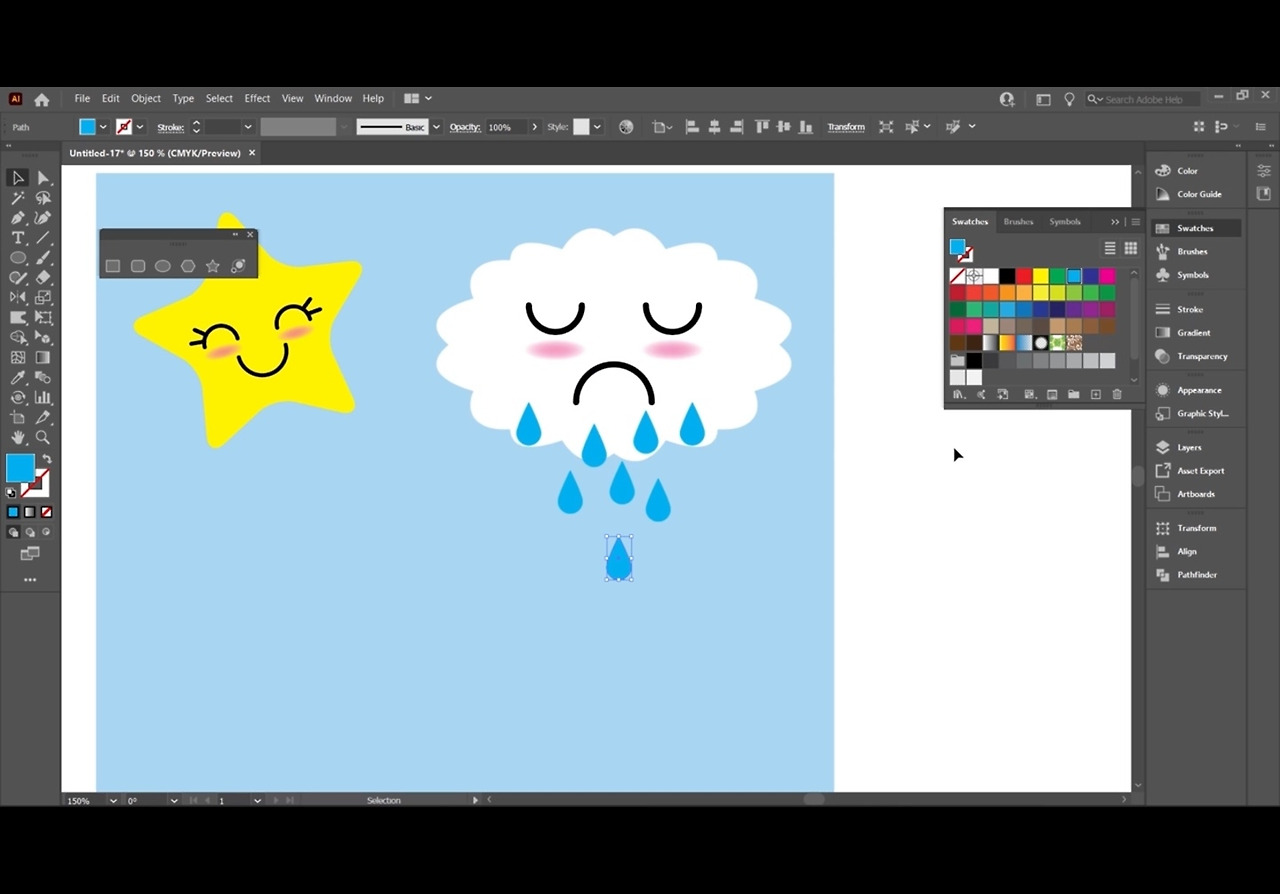Pick the Star shape in the floating tool panel
Viewport: 1280px width, 894px height.
tap(212, 266)
